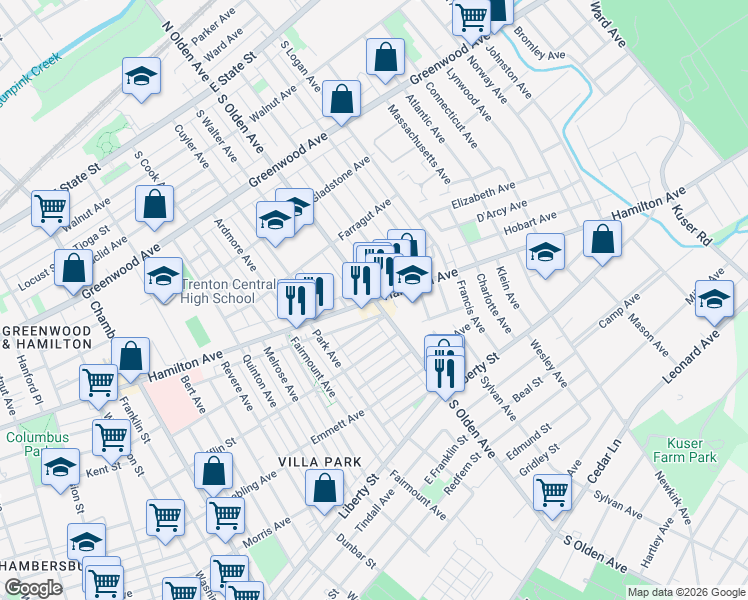The image size is (748, 600).
Task: Click the Map data ©2026 Google attribution
Action: click(x=686, y=593)
